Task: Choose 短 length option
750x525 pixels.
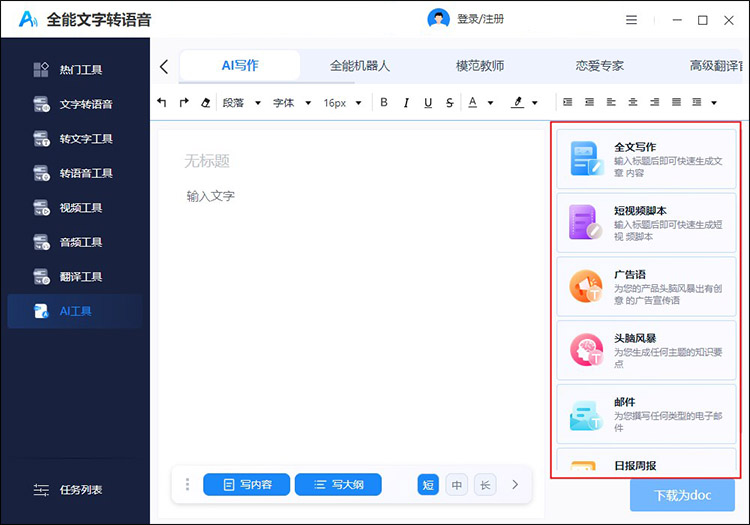Action: 428,485
